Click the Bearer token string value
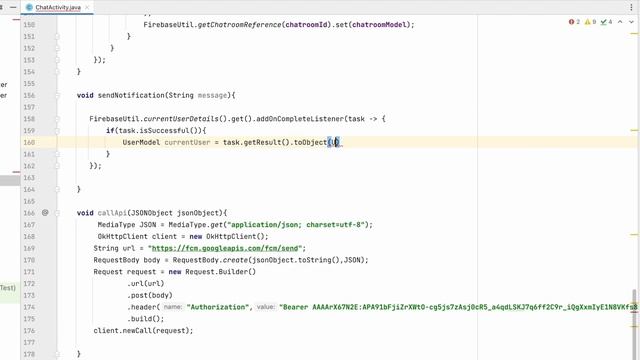Screen dimensions: 640x360 pos(458,307)
